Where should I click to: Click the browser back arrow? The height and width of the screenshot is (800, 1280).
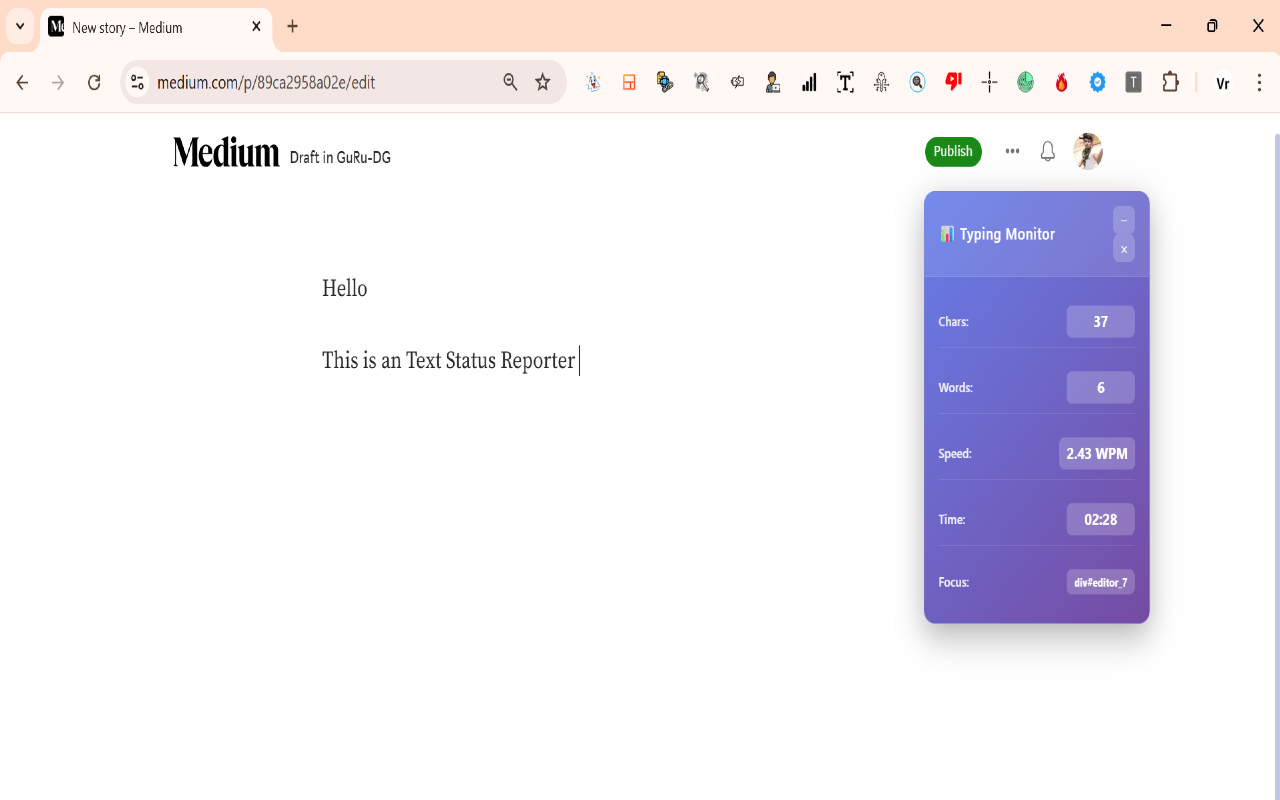(22, 83)
